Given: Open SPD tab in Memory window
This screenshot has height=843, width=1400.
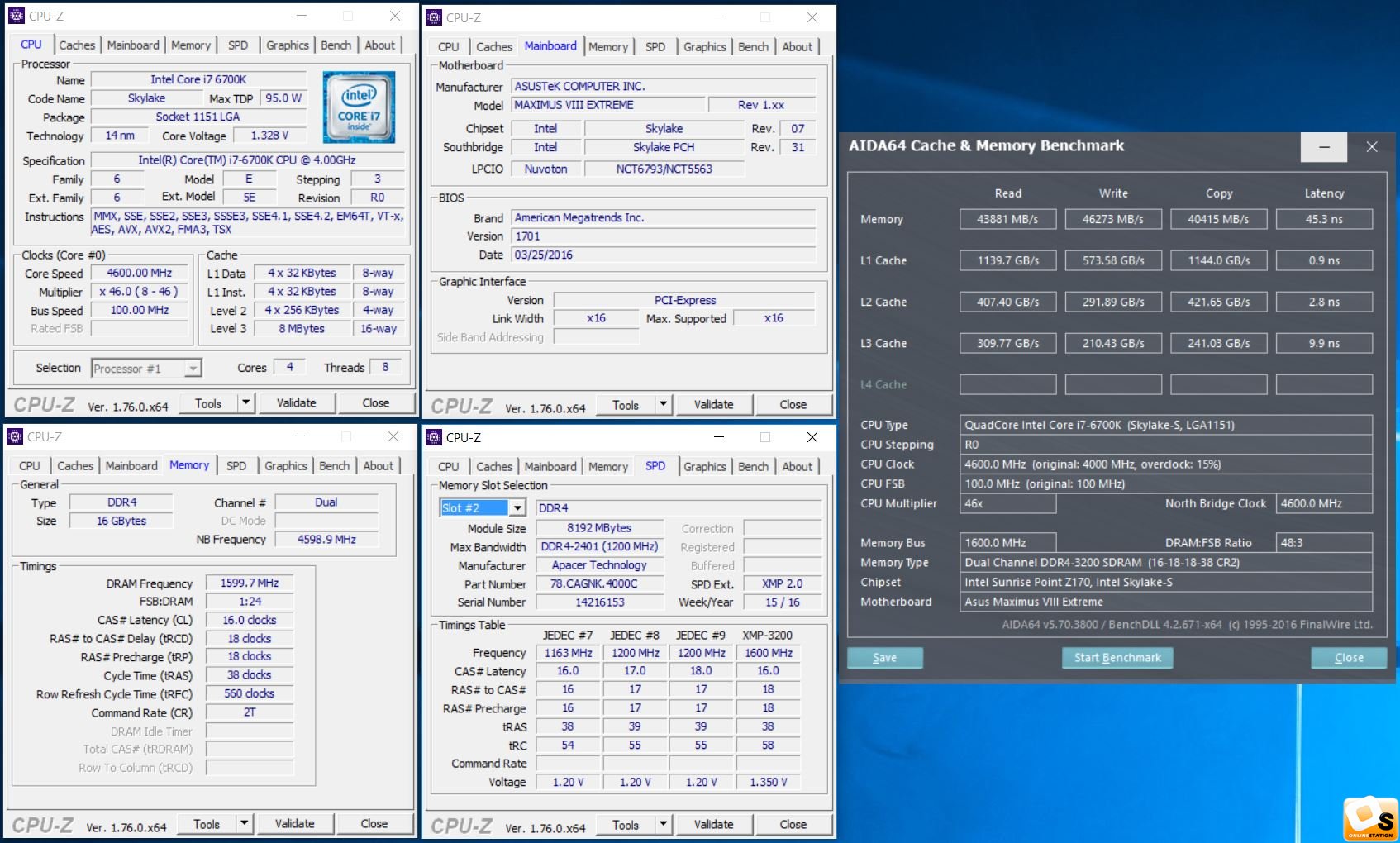Looking at the screenshot, I should tap(236, 466).
